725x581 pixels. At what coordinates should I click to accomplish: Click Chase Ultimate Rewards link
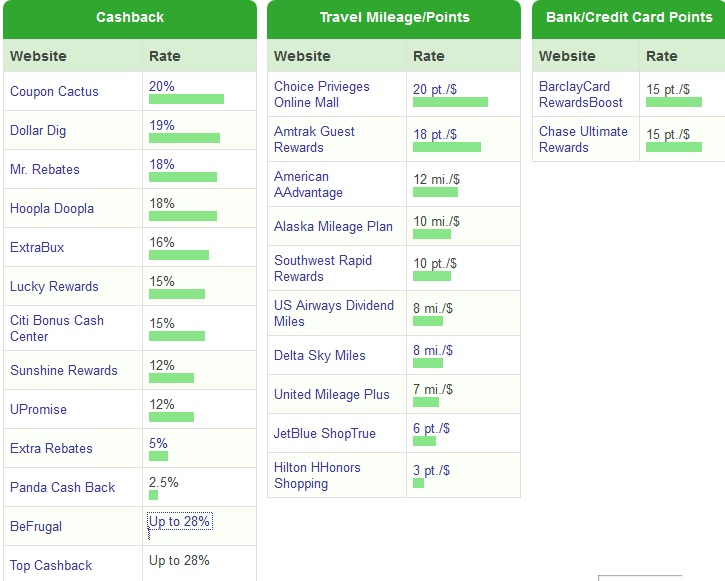[583, 139]
